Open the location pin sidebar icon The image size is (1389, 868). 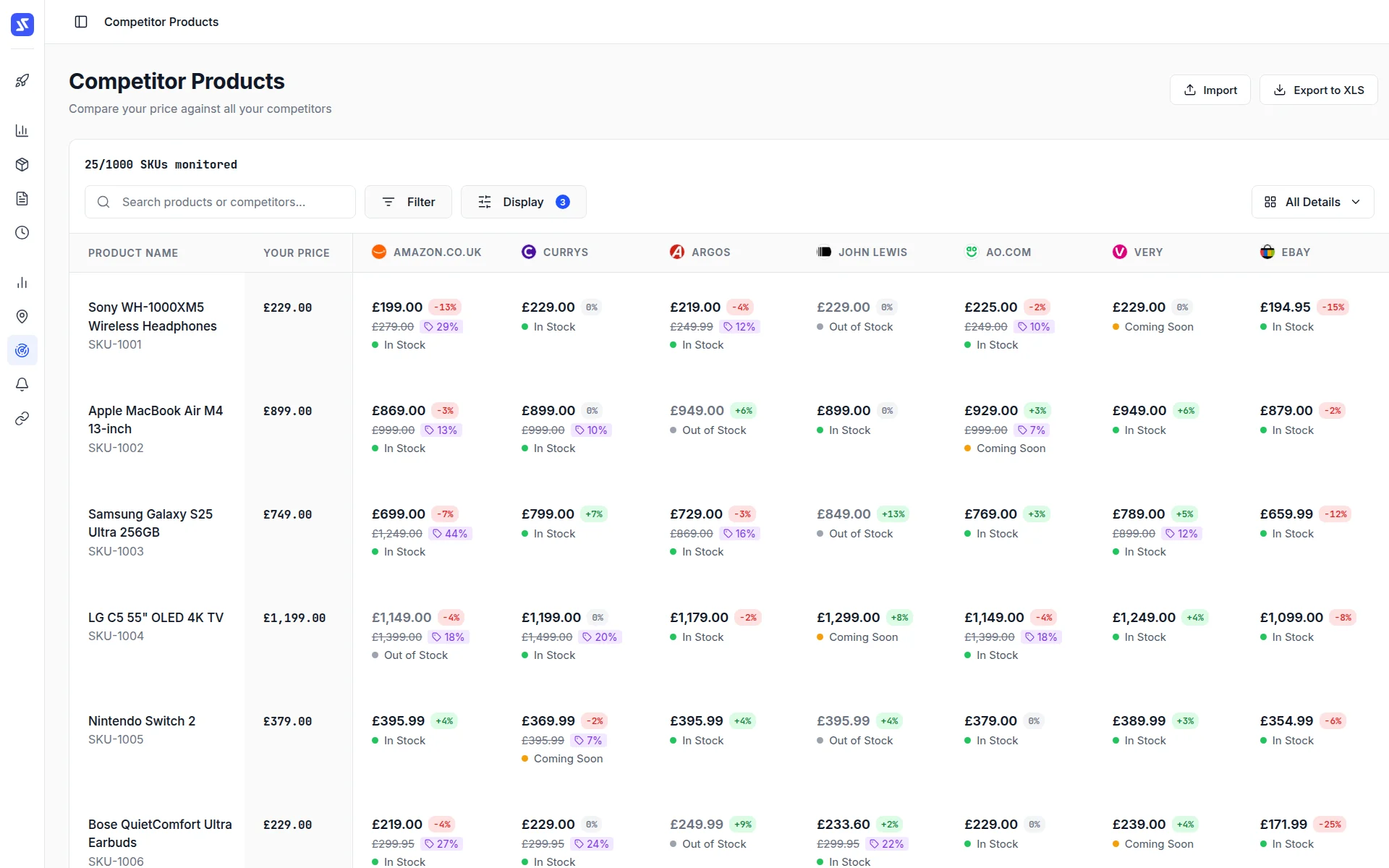(22, 317)
